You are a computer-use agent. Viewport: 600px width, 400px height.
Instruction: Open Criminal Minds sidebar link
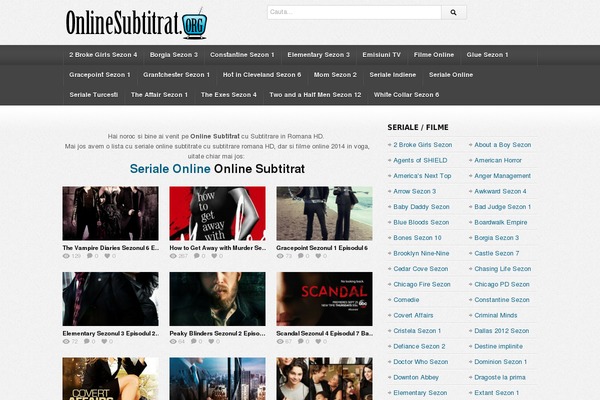496,315
